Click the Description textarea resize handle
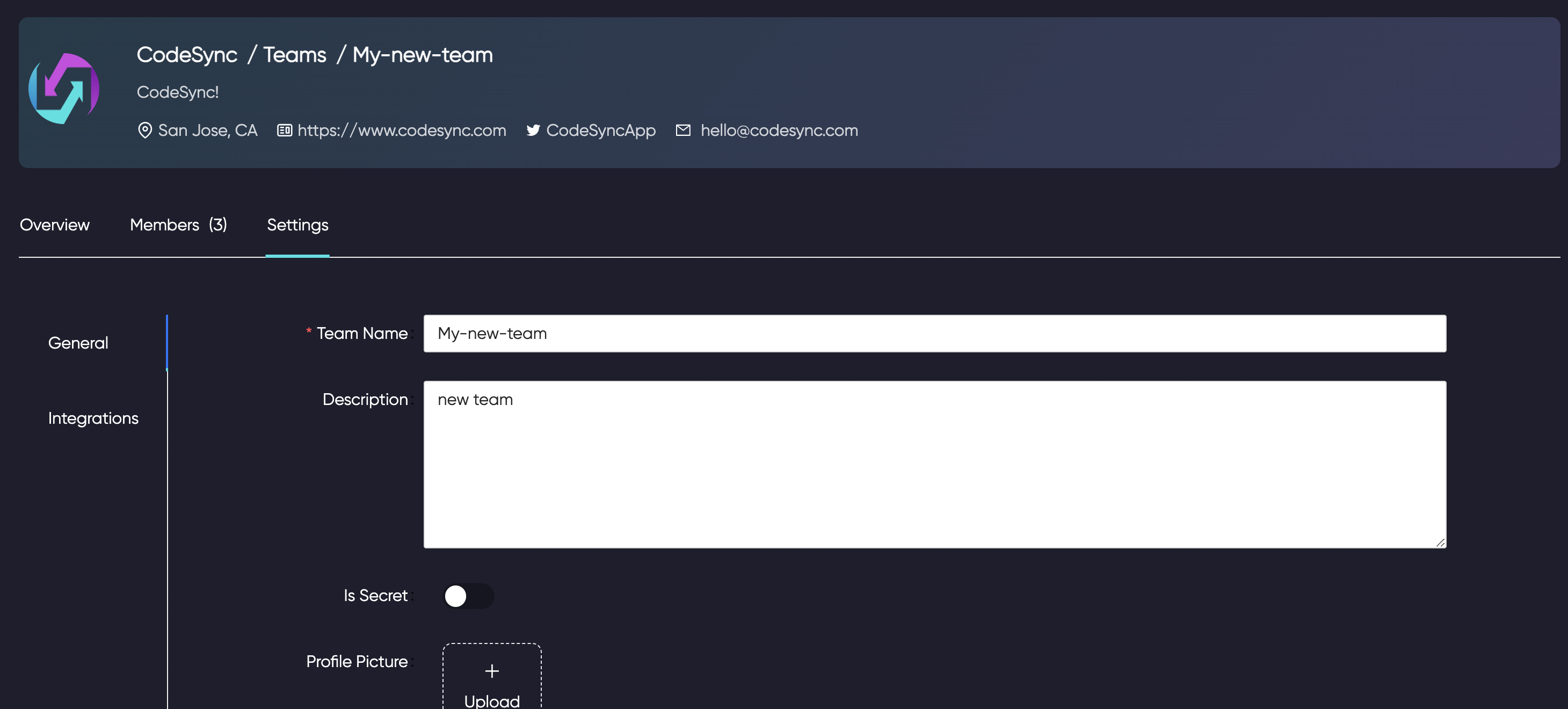Viewport: 1568px width, 709px height. click(x=1440, y=542)
